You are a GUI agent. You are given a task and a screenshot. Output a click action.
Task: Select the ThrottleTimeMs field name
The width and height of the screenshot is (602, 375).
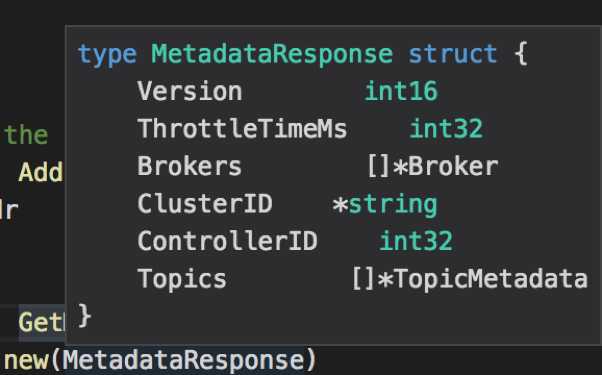(242, 129)
